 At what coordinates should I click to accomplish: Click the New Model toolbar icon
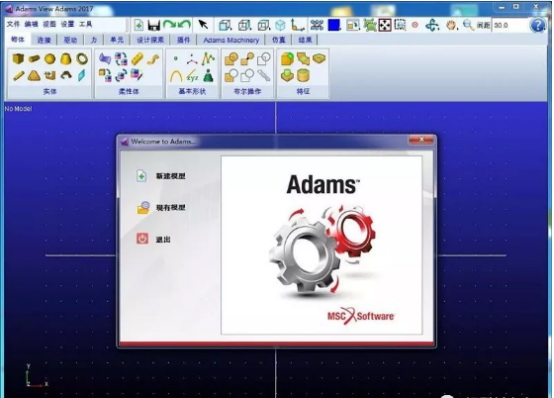click(138, 25)
